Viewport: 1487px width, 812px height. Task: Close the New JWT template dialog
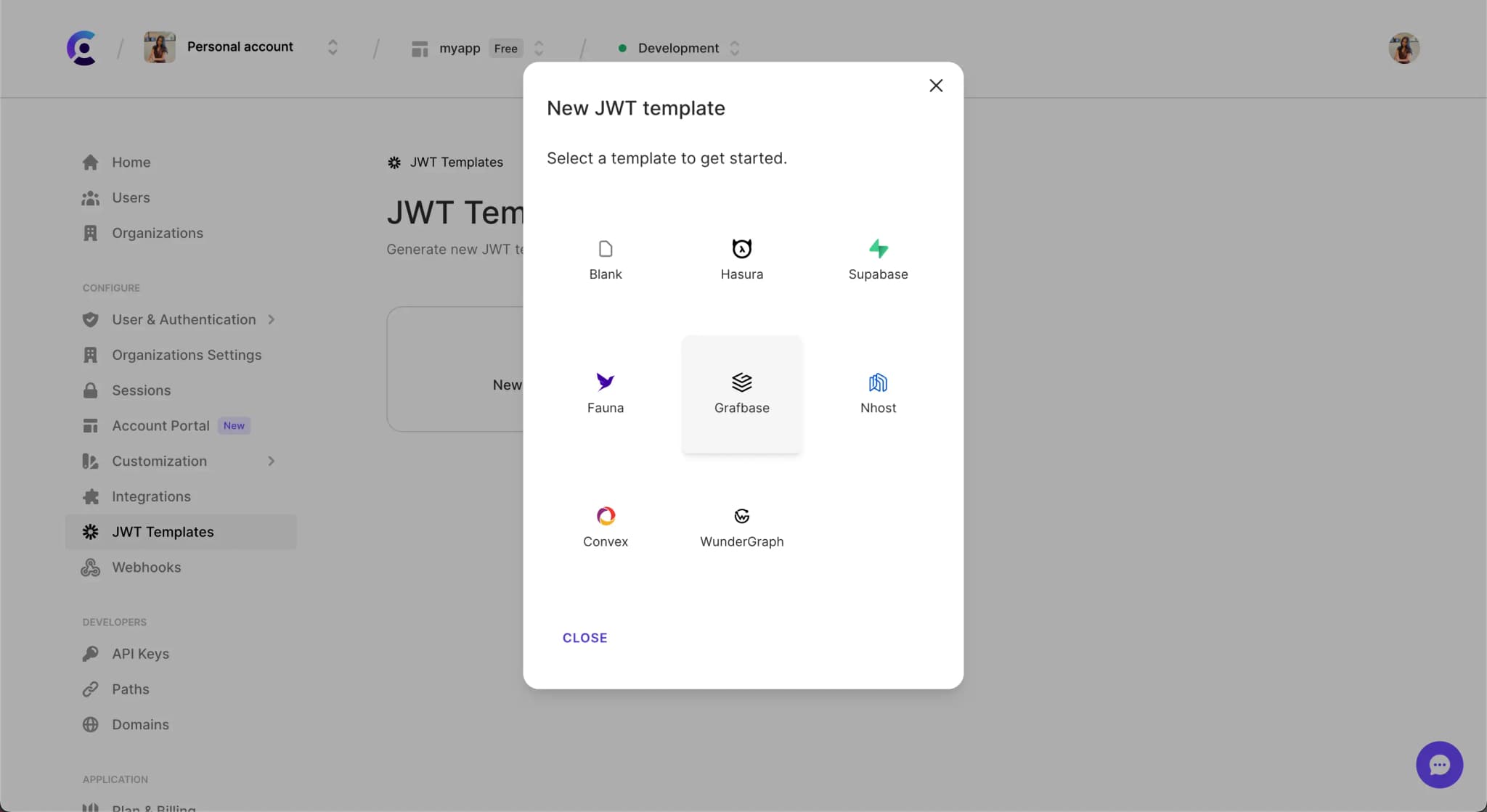[935, 86]
